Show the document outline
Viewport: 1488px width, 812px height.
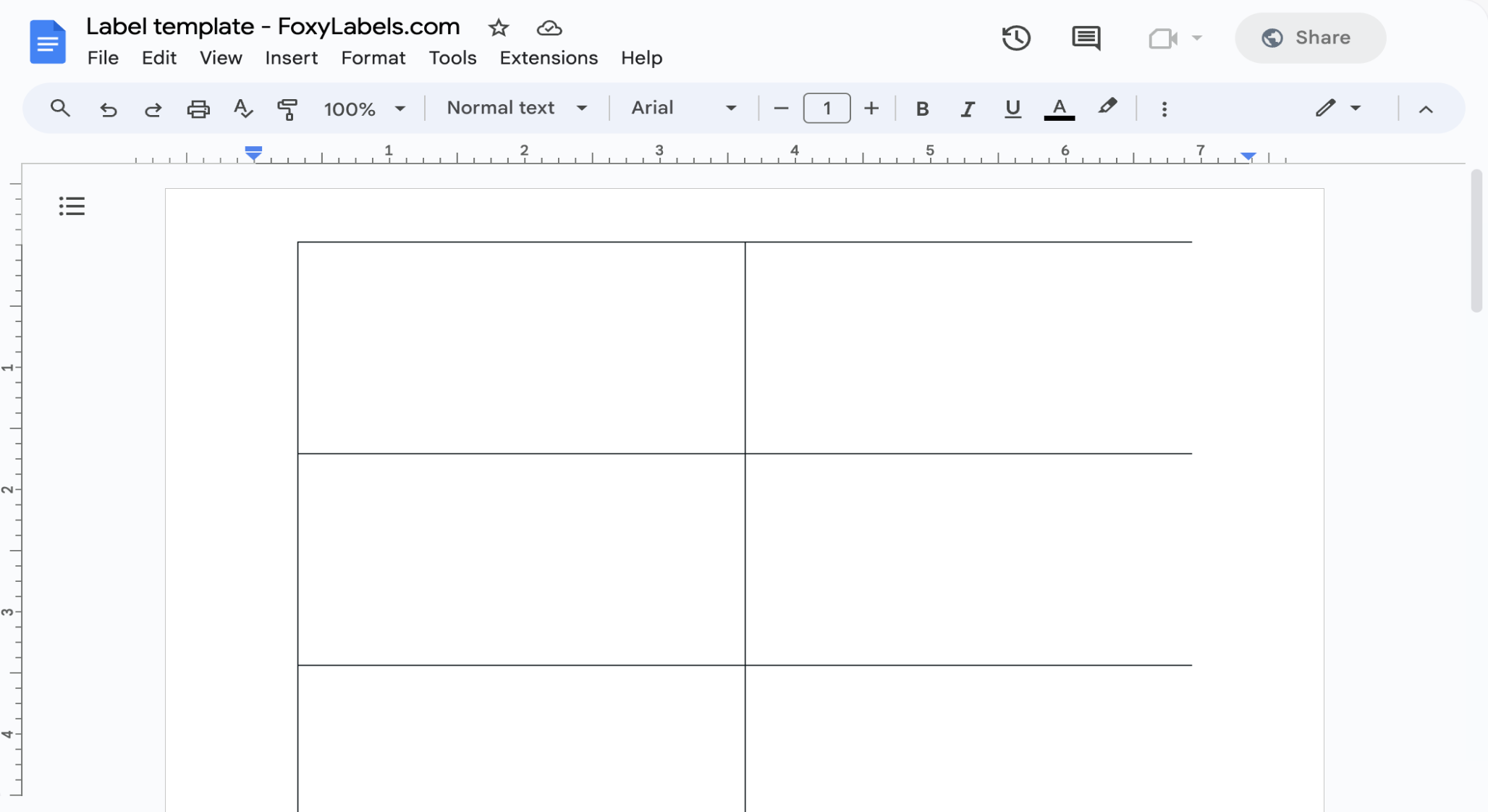pos(72,206)
